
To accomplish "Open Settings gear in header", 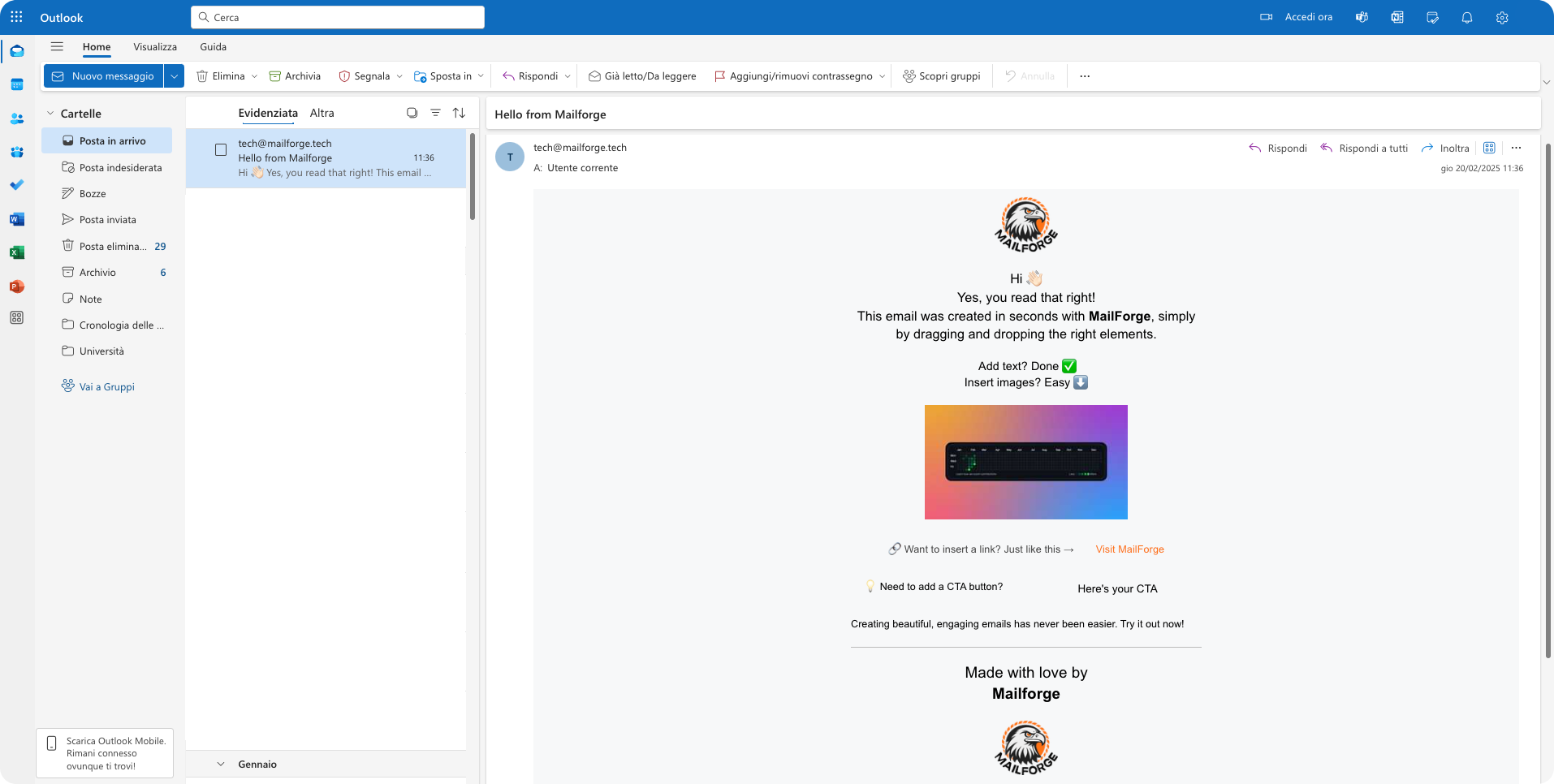I will click(x=1502, y=17).
